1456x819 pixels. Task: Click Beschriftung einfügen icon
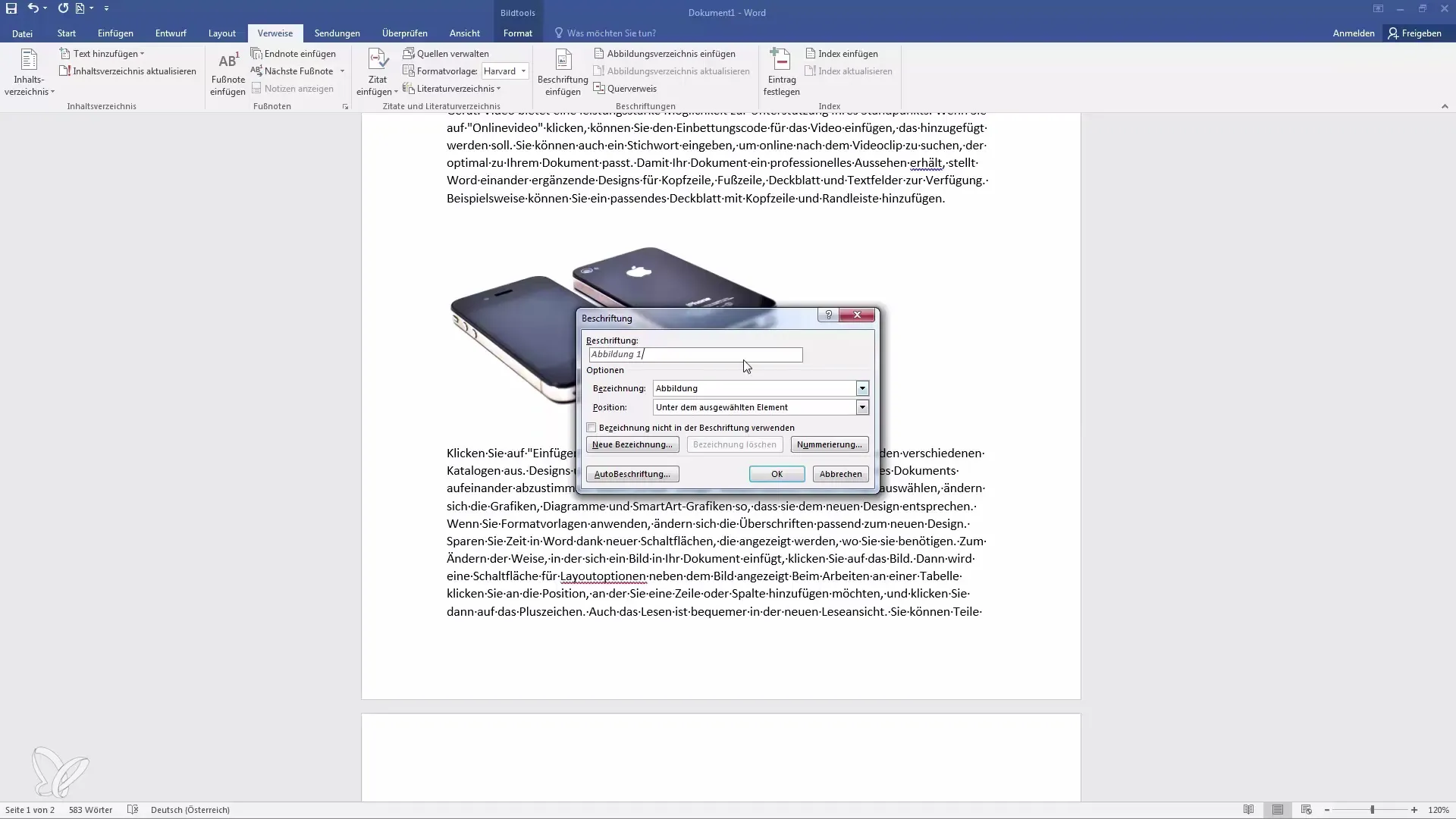click(x=563, y=73)
